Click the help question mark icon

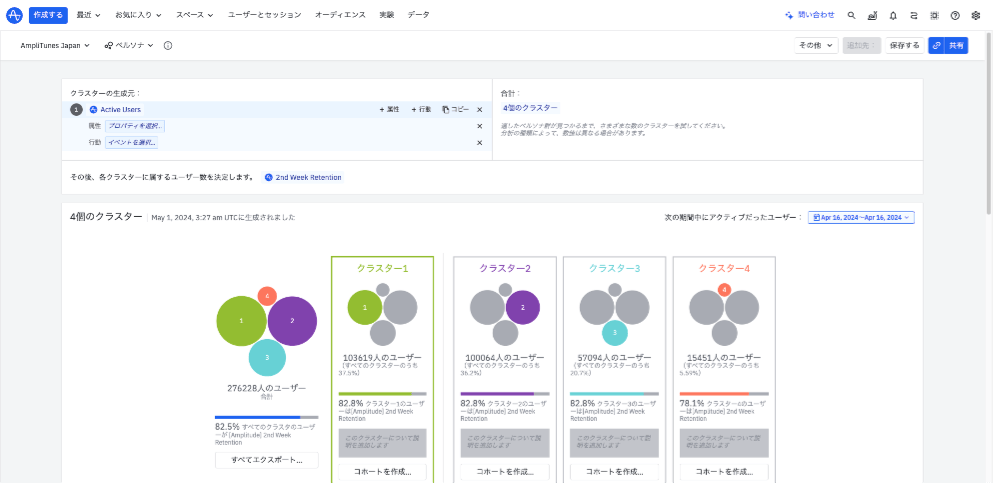pyautogui.click(x=955, y=16)
